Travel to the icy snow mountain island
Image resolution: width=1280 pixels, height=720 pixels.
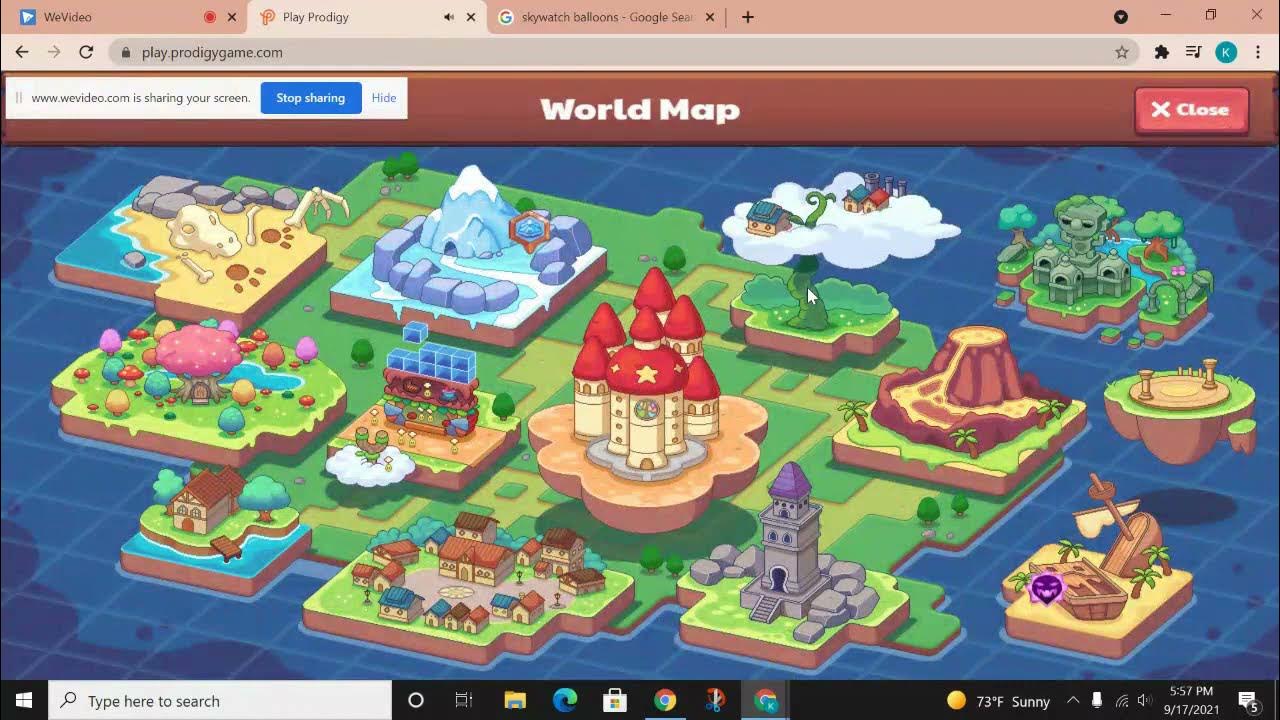point(468,258)
